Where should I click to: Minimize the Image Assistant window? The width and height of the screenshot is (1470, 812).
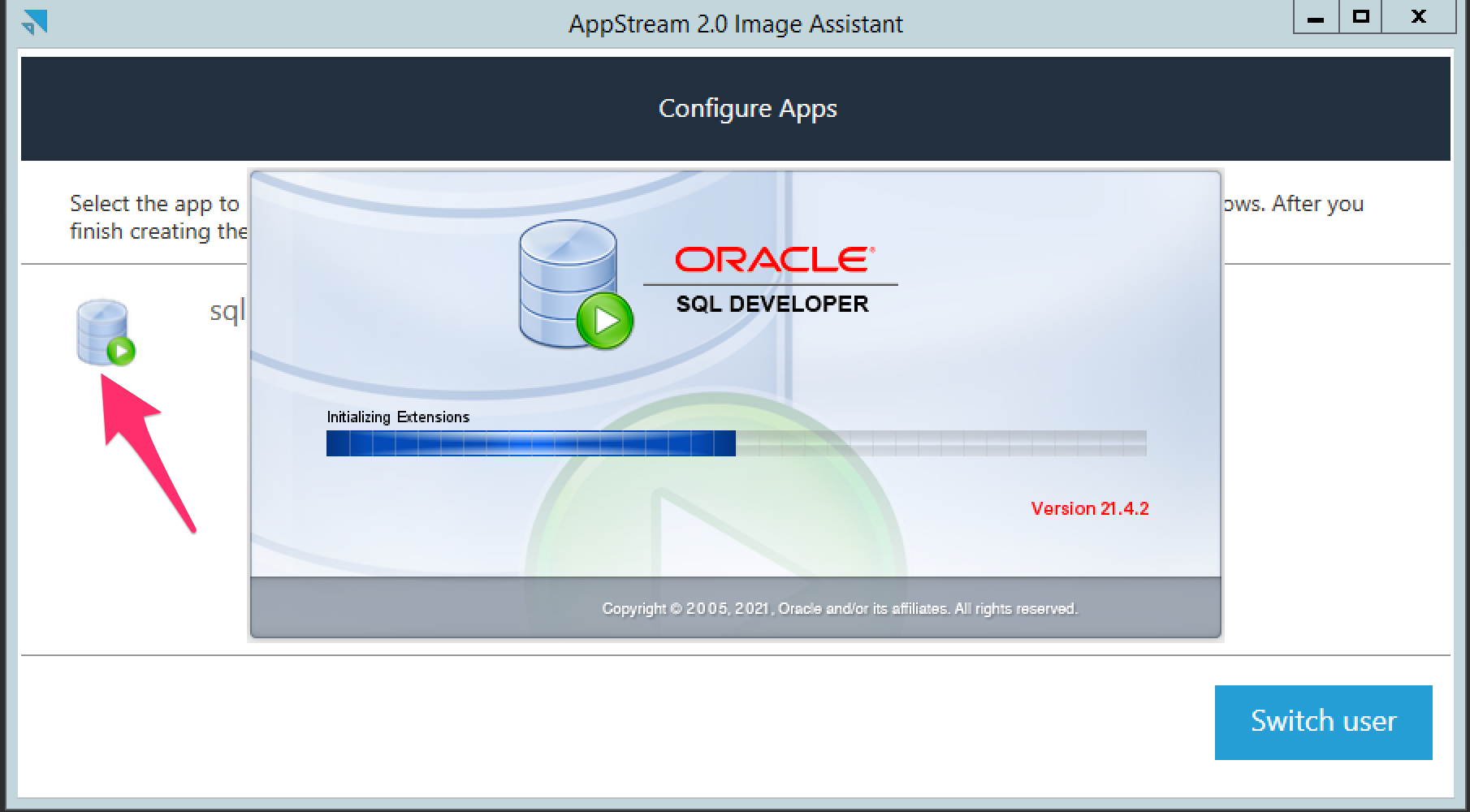coord(1317,17)
